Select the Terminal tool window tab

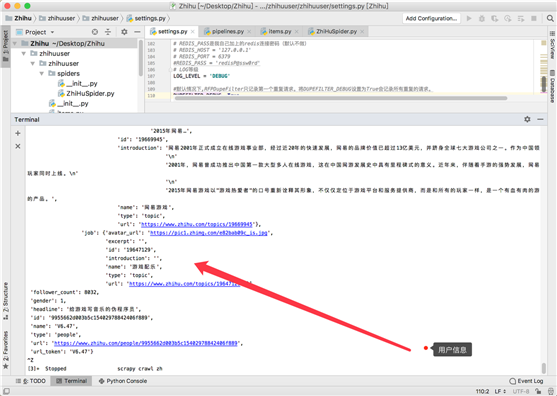point(71,381)
